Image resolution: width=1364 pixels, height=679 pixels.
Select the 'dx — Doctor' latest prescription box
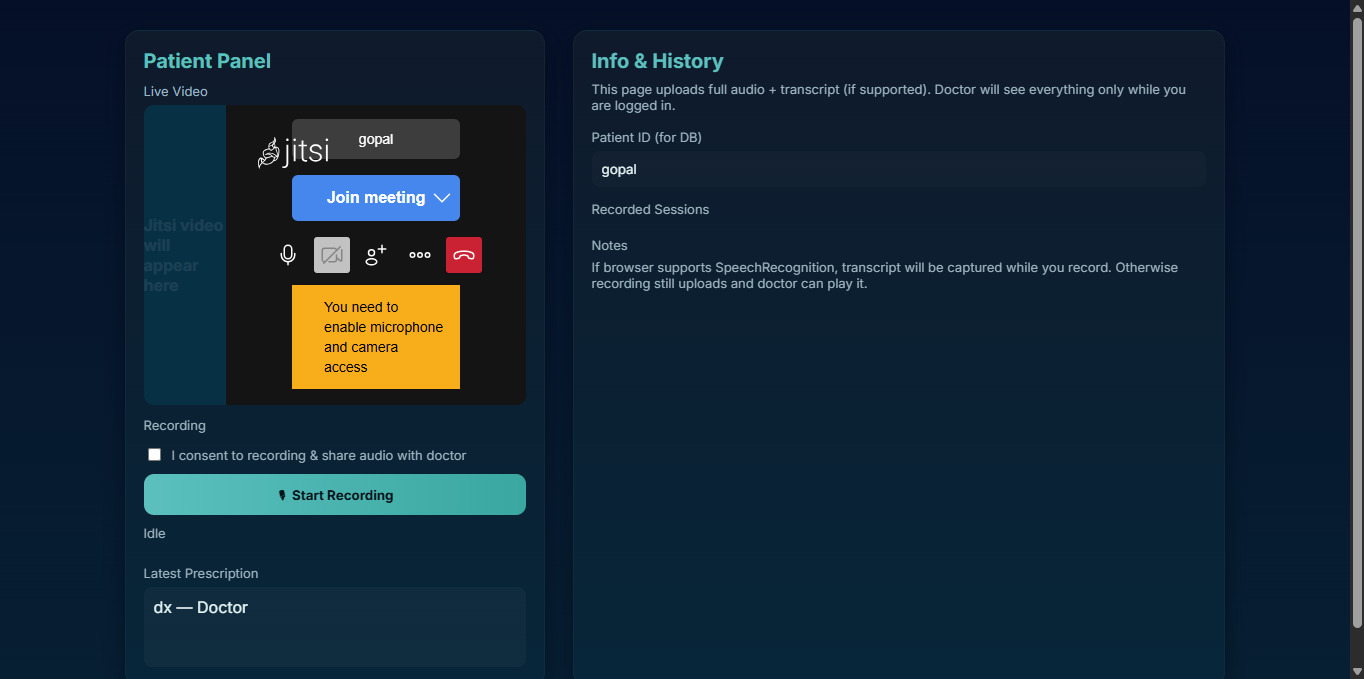click(334, 626)
